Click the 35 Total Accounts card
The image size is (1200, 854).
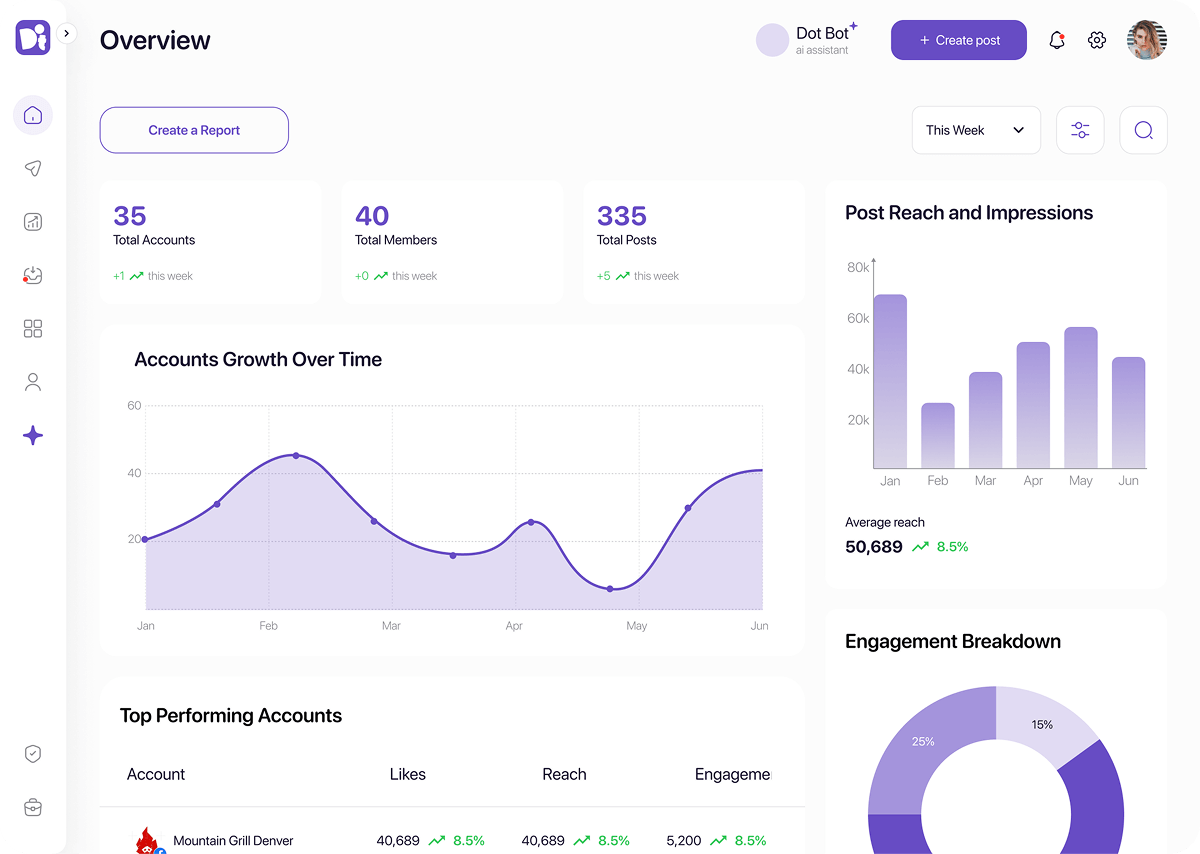click(211, 242)
